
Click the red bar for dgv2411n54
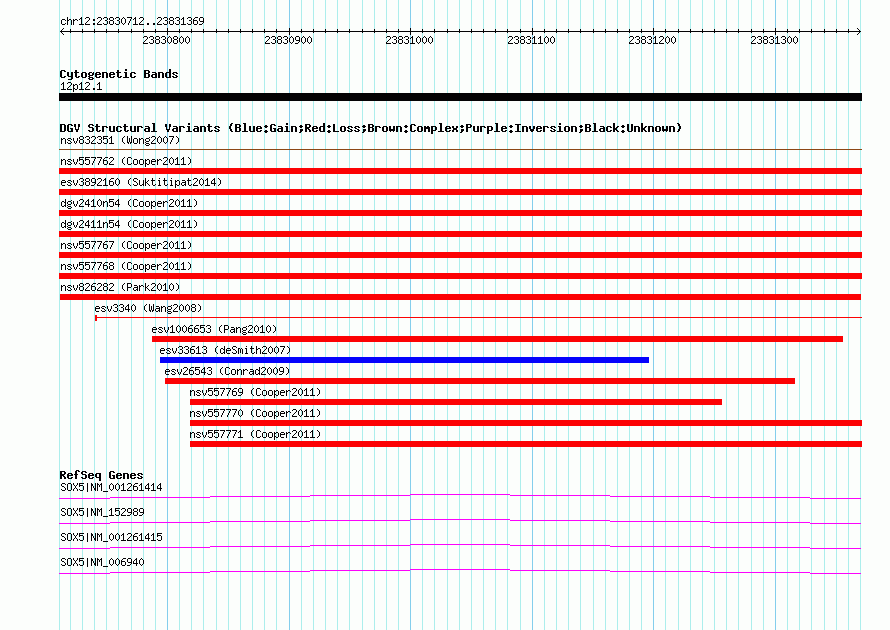(x=460, y=234)
